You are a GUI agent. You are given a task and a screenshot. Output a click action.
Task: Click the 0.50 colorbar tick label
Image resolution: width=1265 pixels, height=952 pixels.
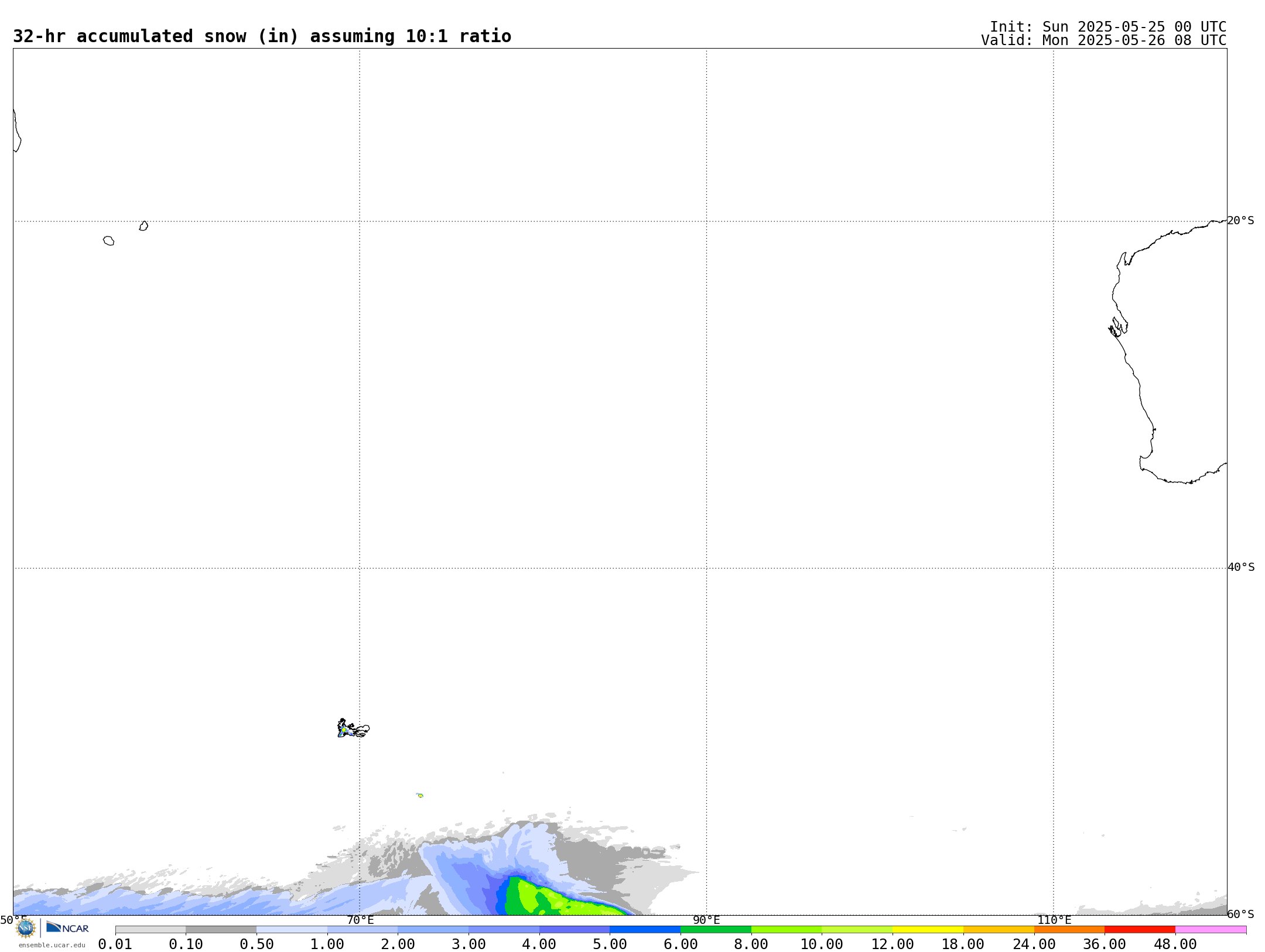point(257,944)
